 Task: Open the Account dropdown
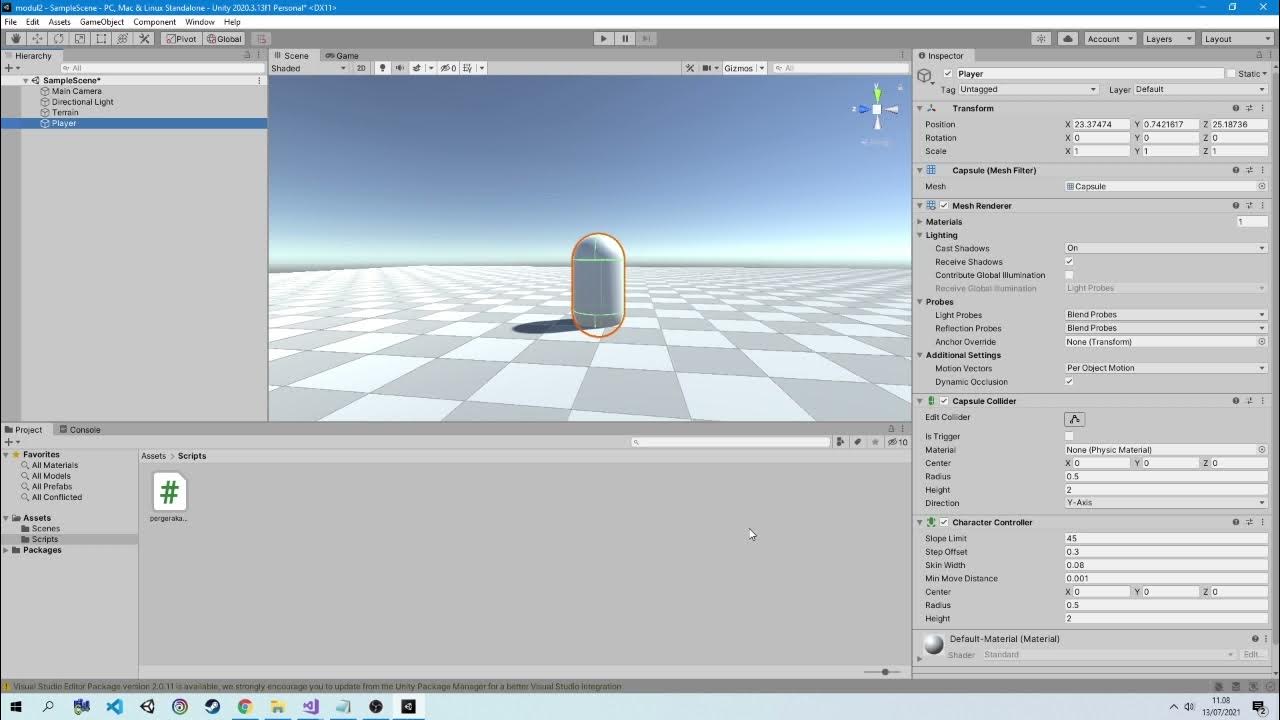point(1110,39)
